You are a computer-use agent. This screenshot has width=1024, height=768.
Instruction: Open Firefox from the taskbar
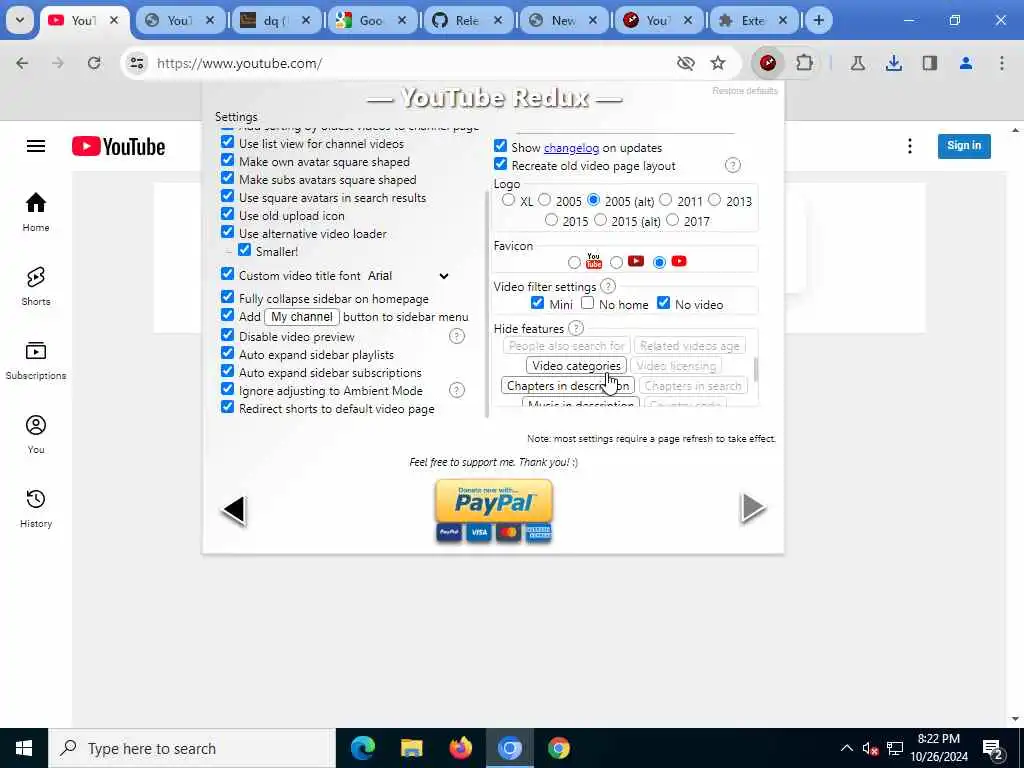(x=460, y=748)
